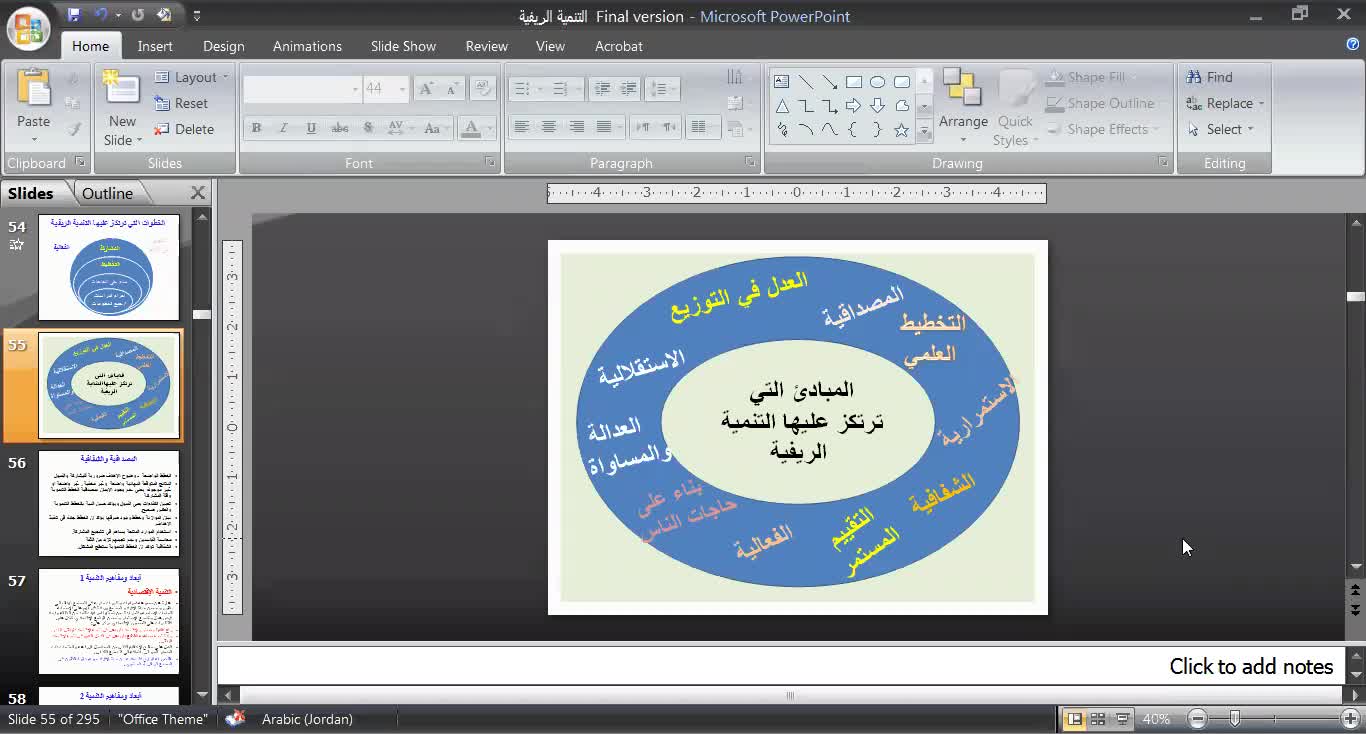Open the Font dialog launcher

490,162
